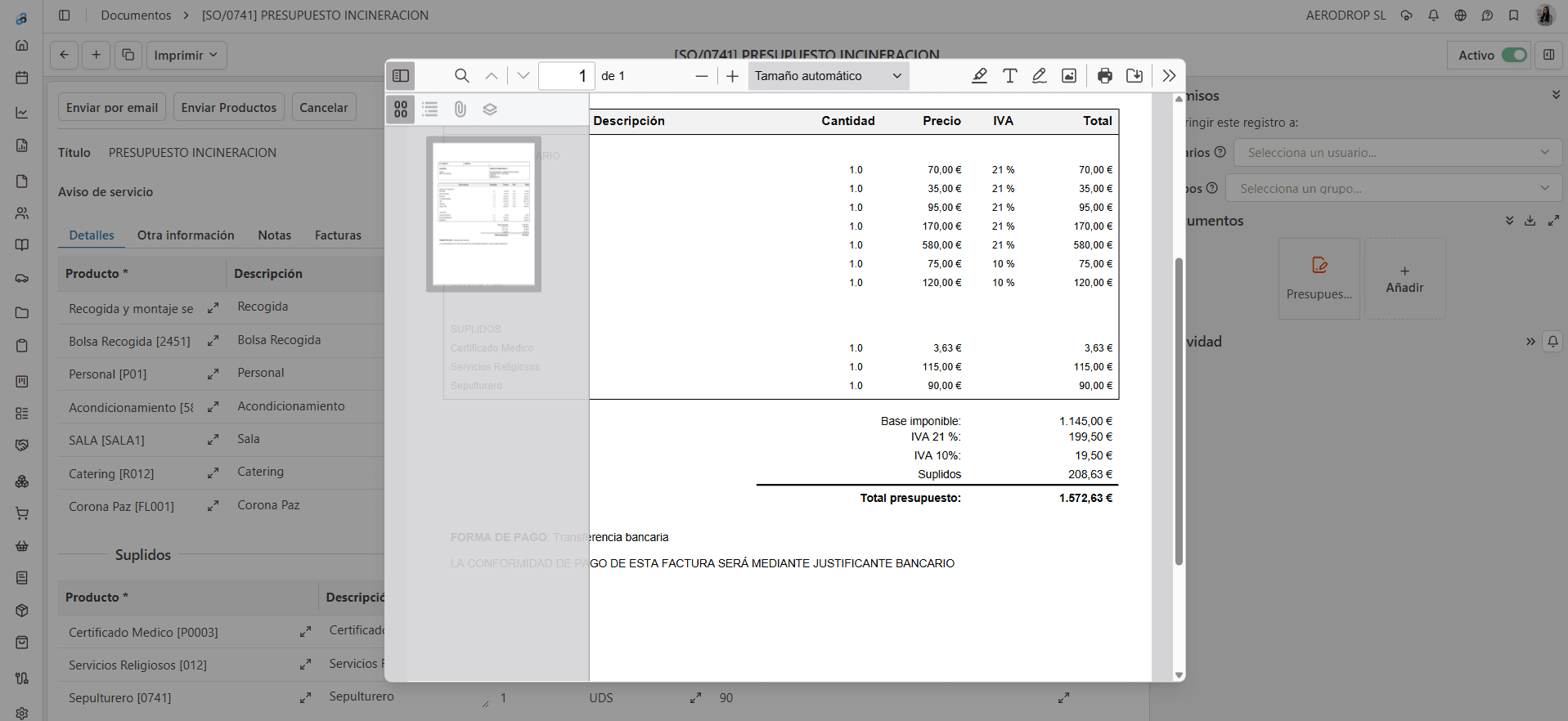1568x721 pixels.
Task: Expand the Selecciona un usuario dropdown
Action: 1397,153
